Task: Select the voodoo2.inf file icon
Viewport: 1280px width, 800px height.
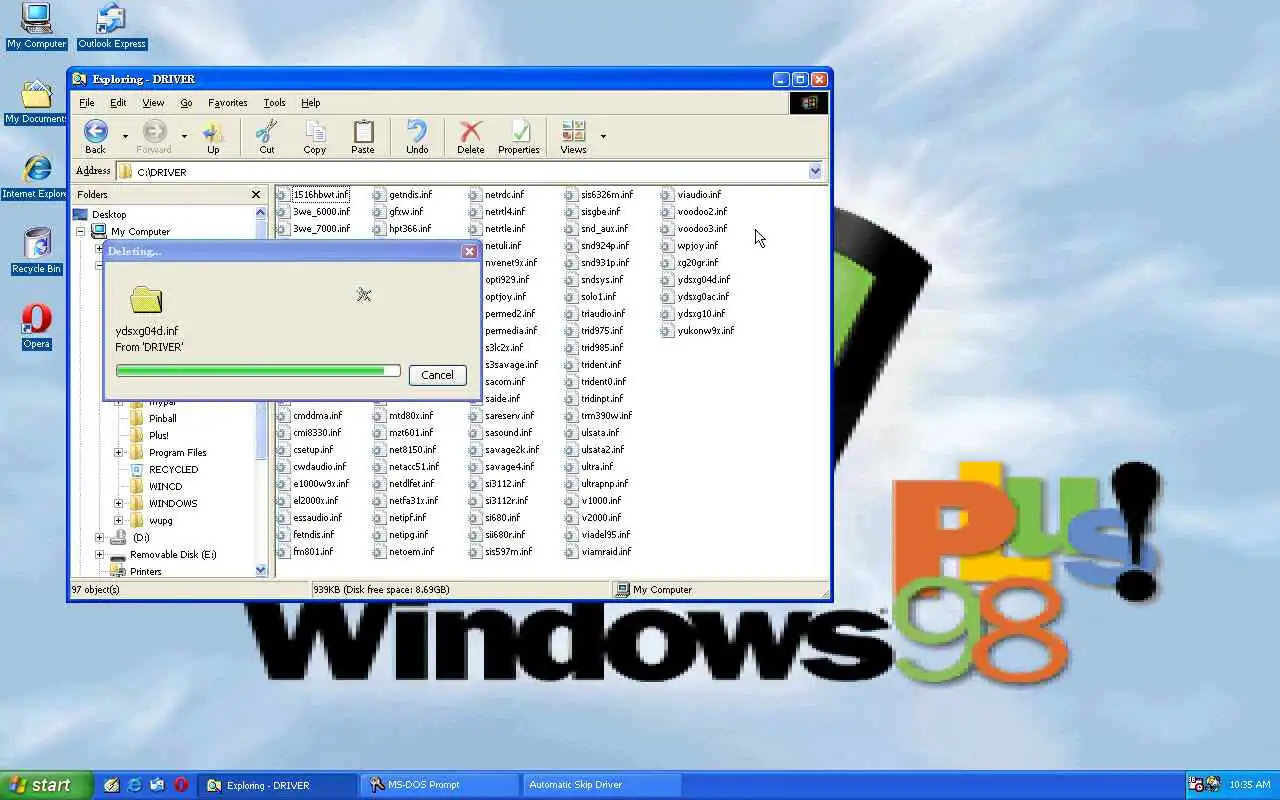Action: click(x=667, y=212)
